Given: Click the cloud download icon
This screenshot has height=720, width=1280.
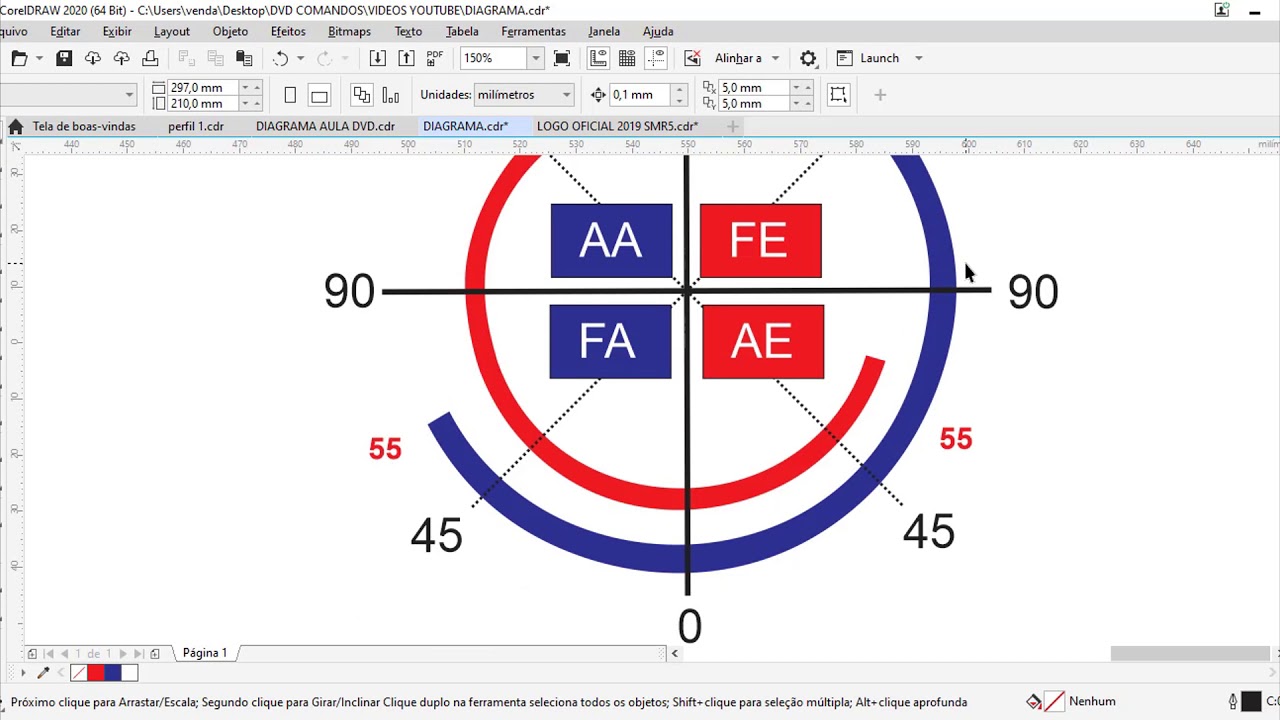Looking at the screenshot, I should (93, 58).
